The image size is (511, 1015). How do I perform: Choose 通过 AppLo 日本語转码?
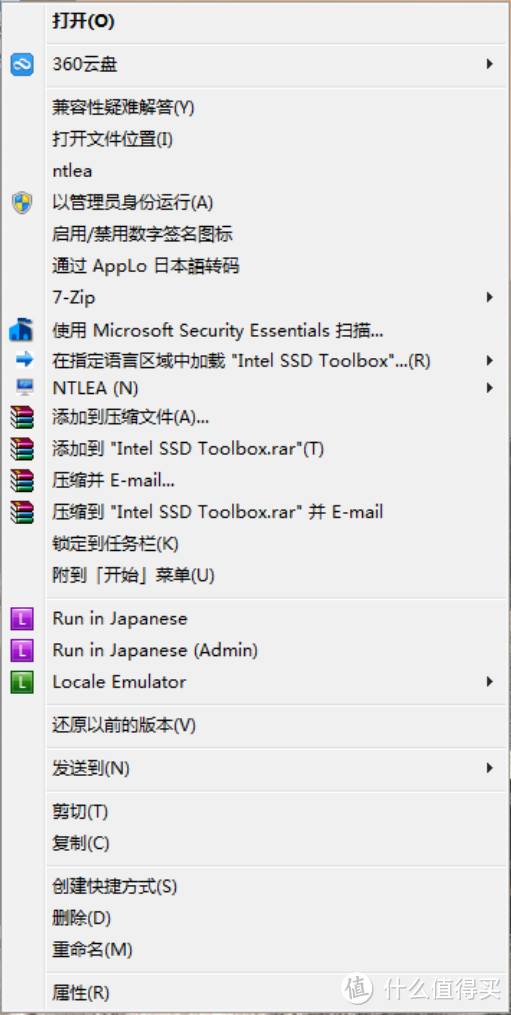[x=146, y=266]
